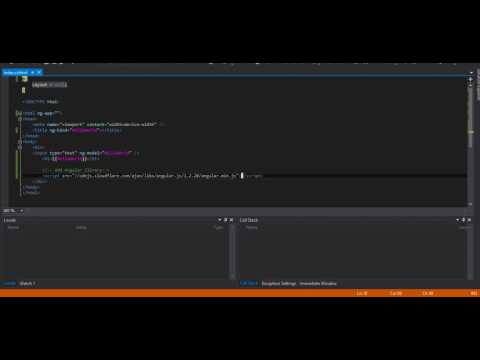Open the Call Stack window position dropdown
This screenshot has height=360, width=480.
tap(457, 220)
